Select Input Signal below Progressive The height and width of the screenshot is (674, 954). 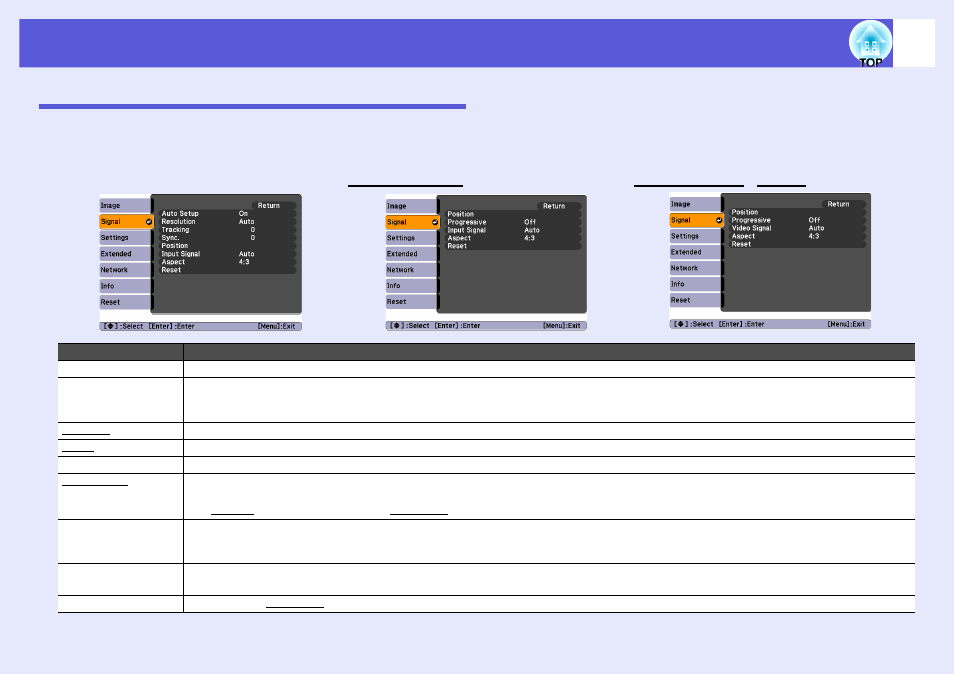[467, 230]
